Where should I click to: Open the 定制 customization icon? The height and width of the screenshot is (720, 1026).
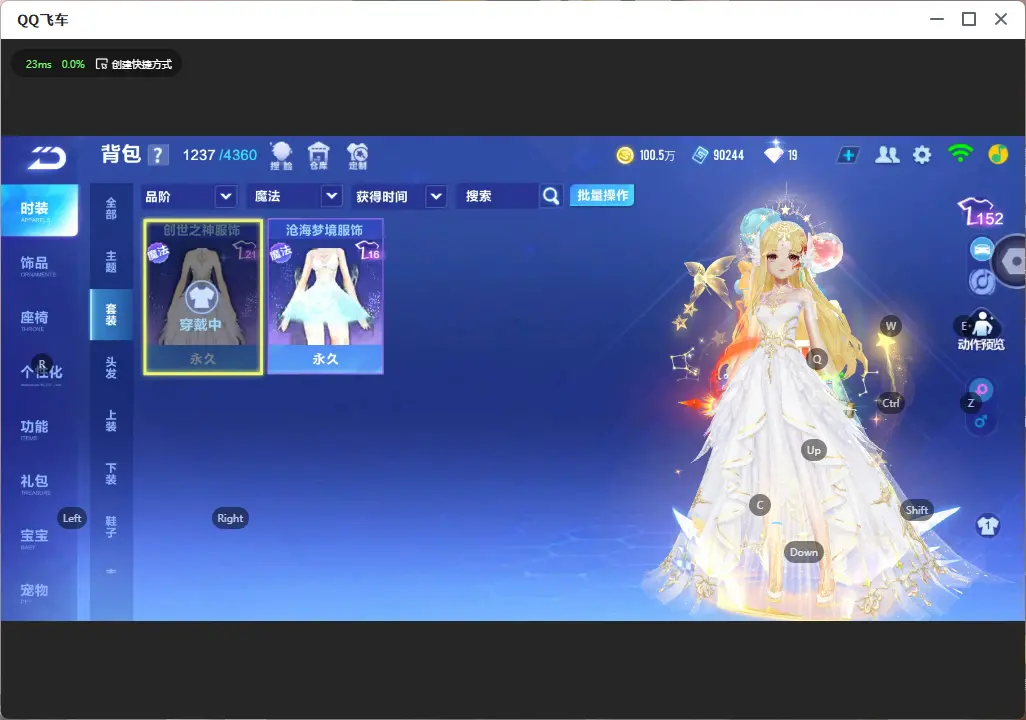click(x=357, y=156)
